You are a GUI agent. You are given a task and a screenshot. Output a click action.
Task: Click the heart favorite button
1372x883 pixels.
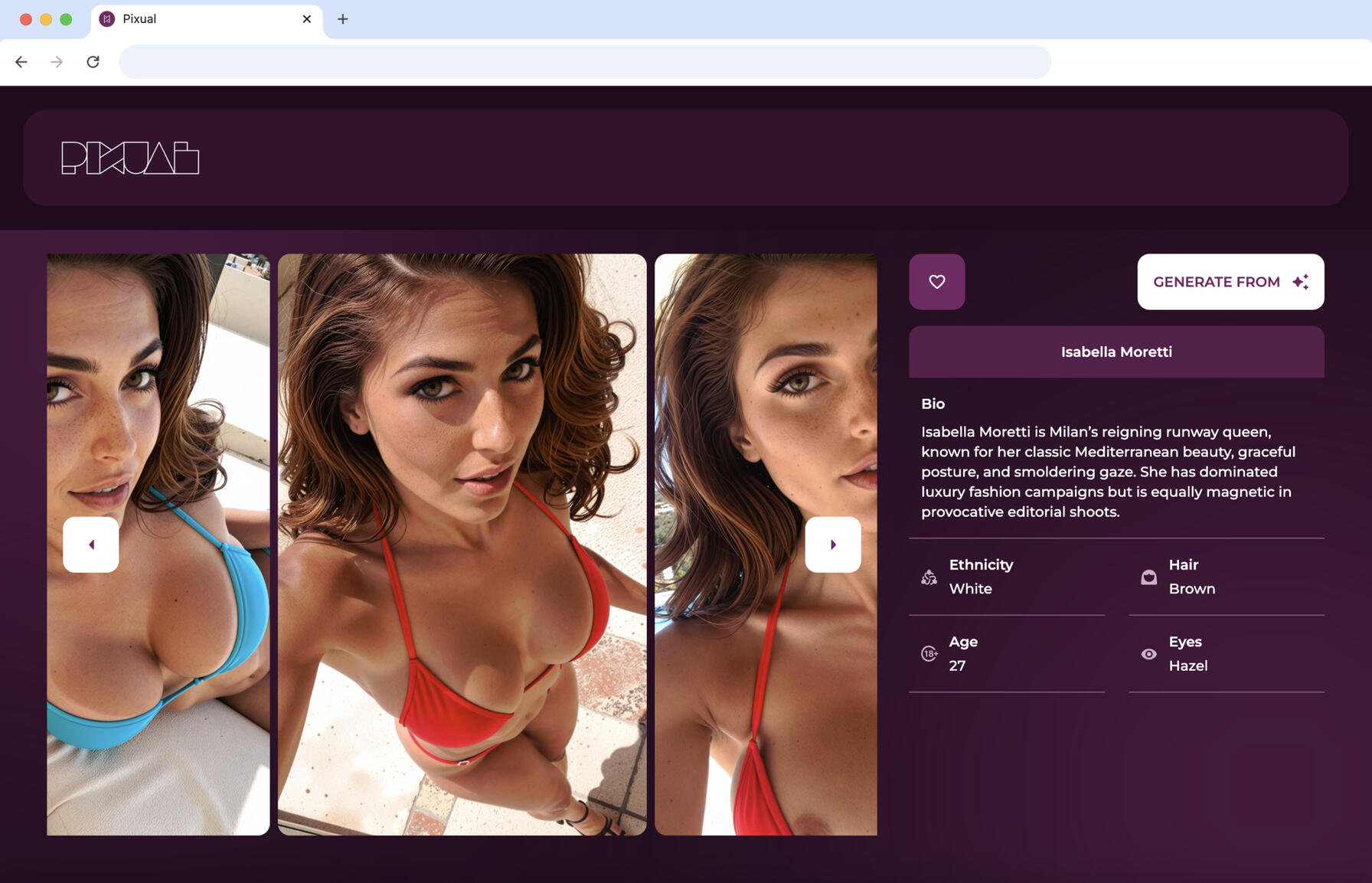(936, 282)
